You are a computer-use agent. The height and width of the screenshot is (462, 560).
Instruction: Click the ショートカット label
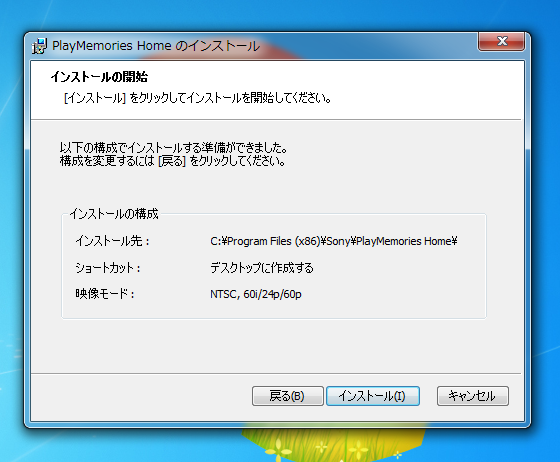[108, 268]
